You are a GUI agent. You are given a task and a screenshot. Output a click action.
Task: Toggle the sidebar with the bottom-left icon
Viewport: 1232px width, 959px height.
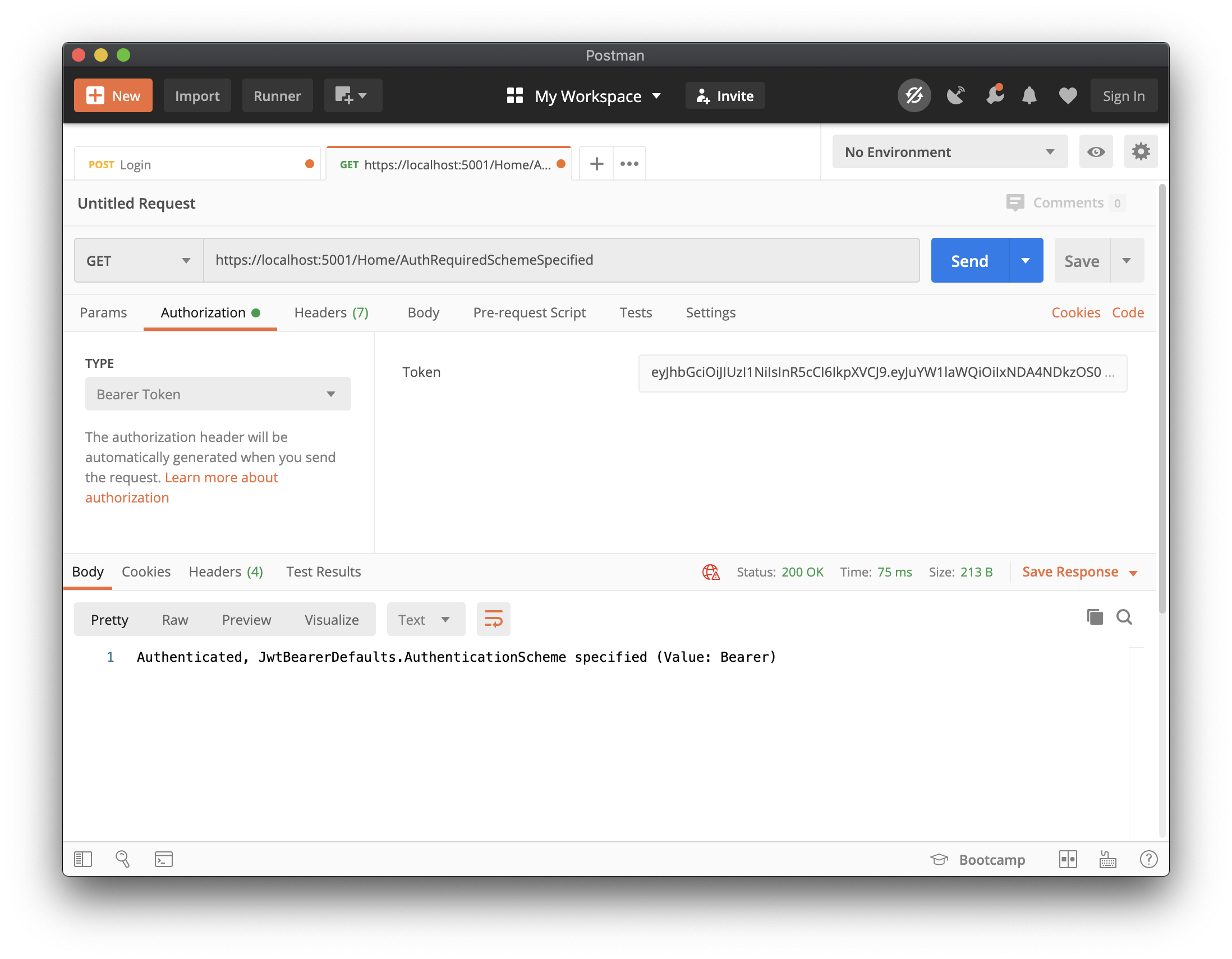(x=82, y=859)
